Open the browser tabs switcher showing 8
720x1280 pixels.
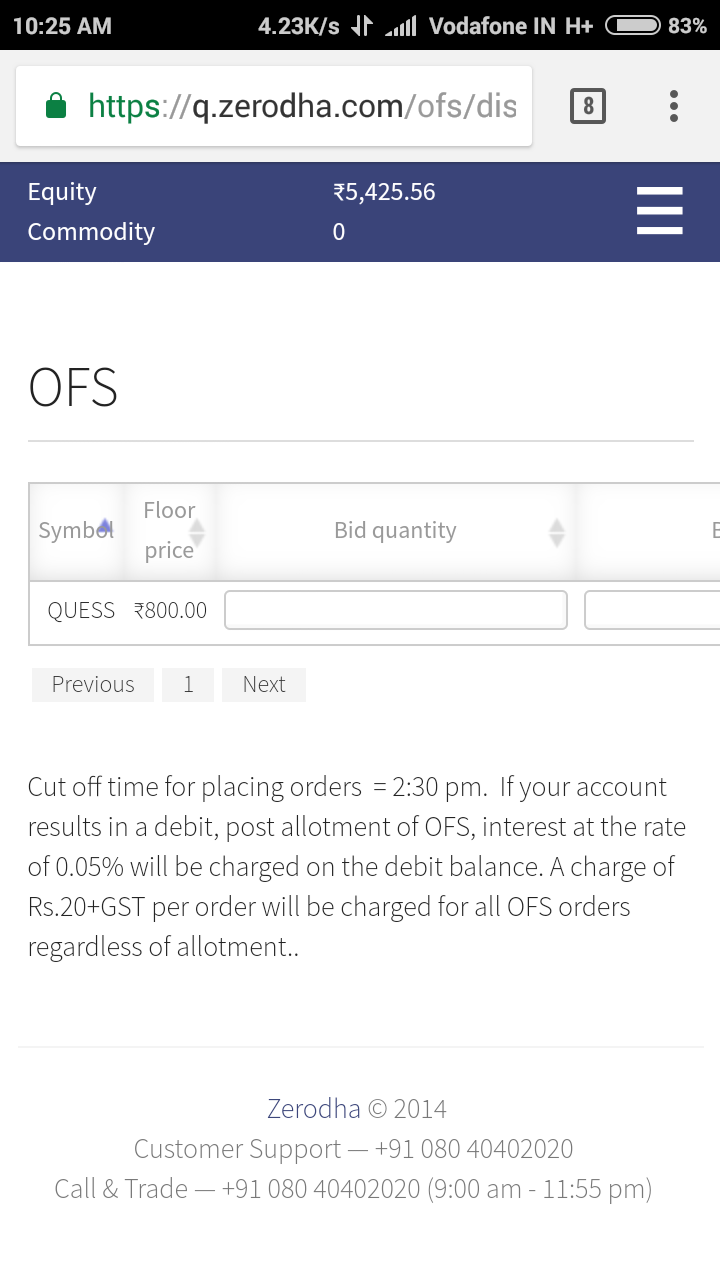tap(588, 106)
